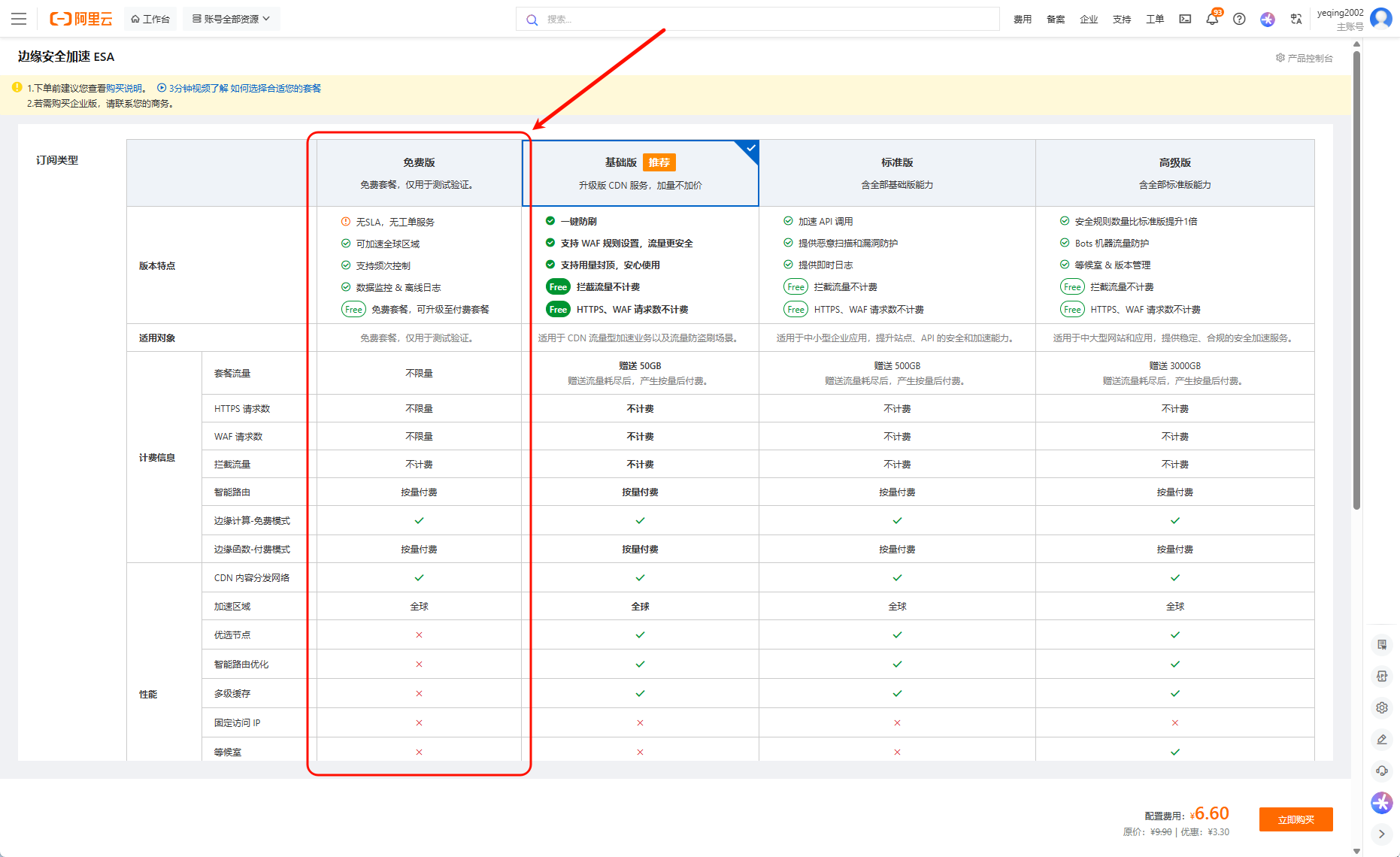This screenshot has height=857, width=1400.
Task: Go to the 阿里云 logo homepage
Action: pos(81,19)
